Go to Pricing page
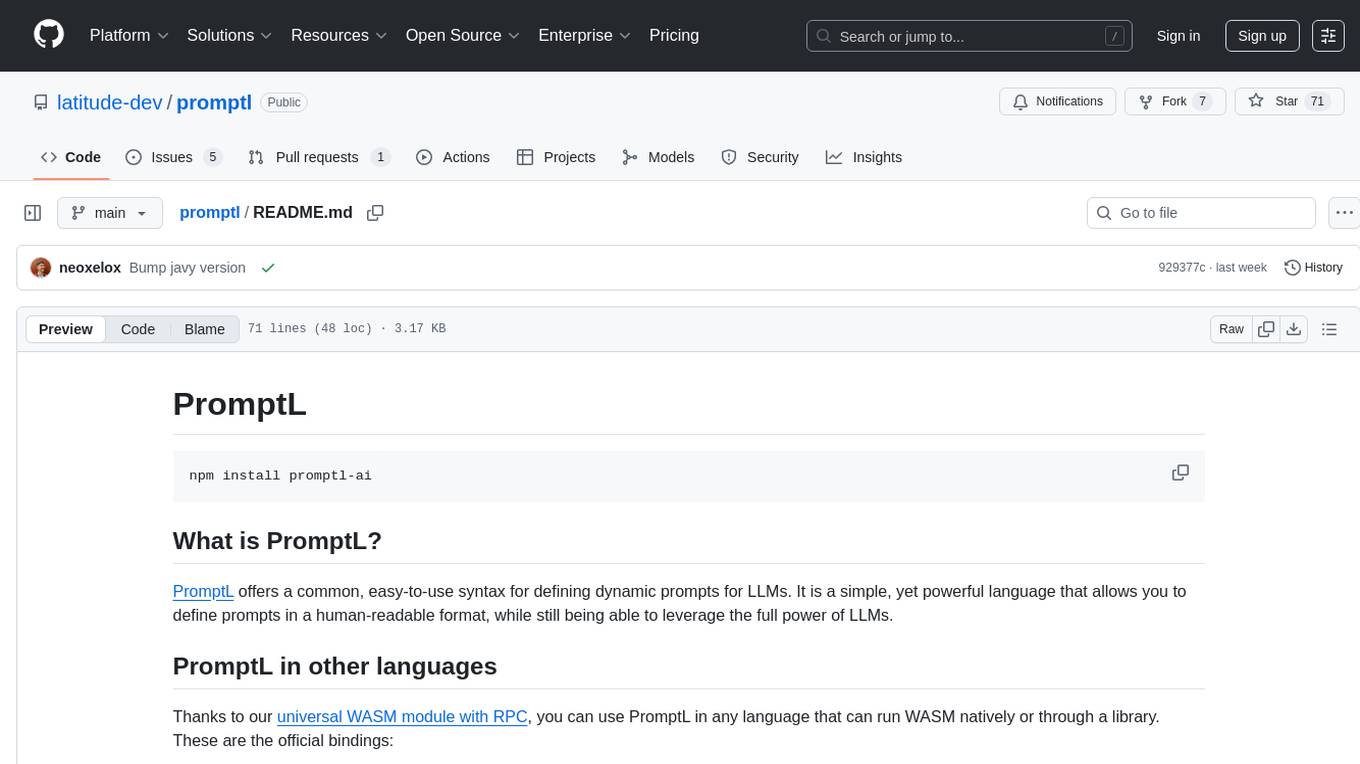Screen dimensions: 1360x764 tap(674, 35)
